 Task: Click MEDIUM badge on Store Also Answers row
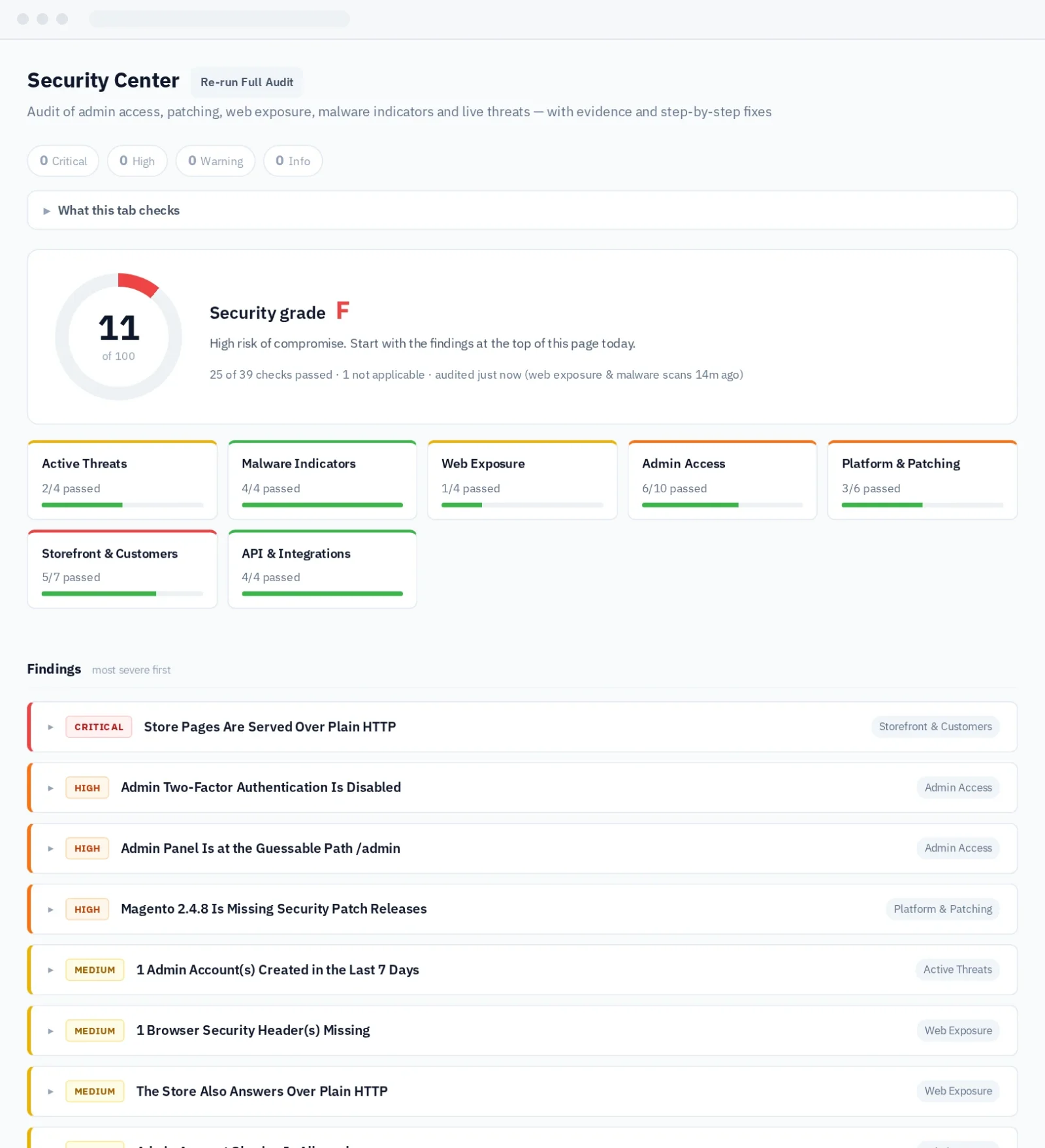coord(95,1091)
